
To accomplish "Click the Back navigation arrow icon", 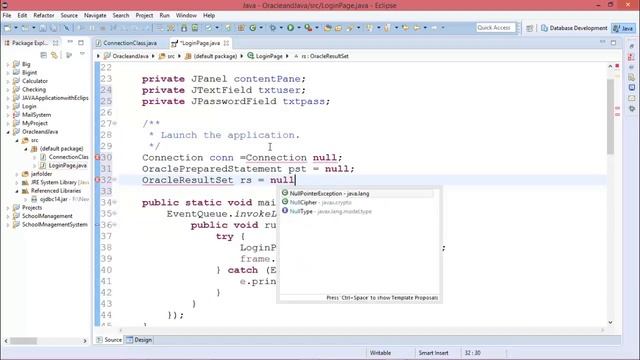I will click(x=417, y=28).
